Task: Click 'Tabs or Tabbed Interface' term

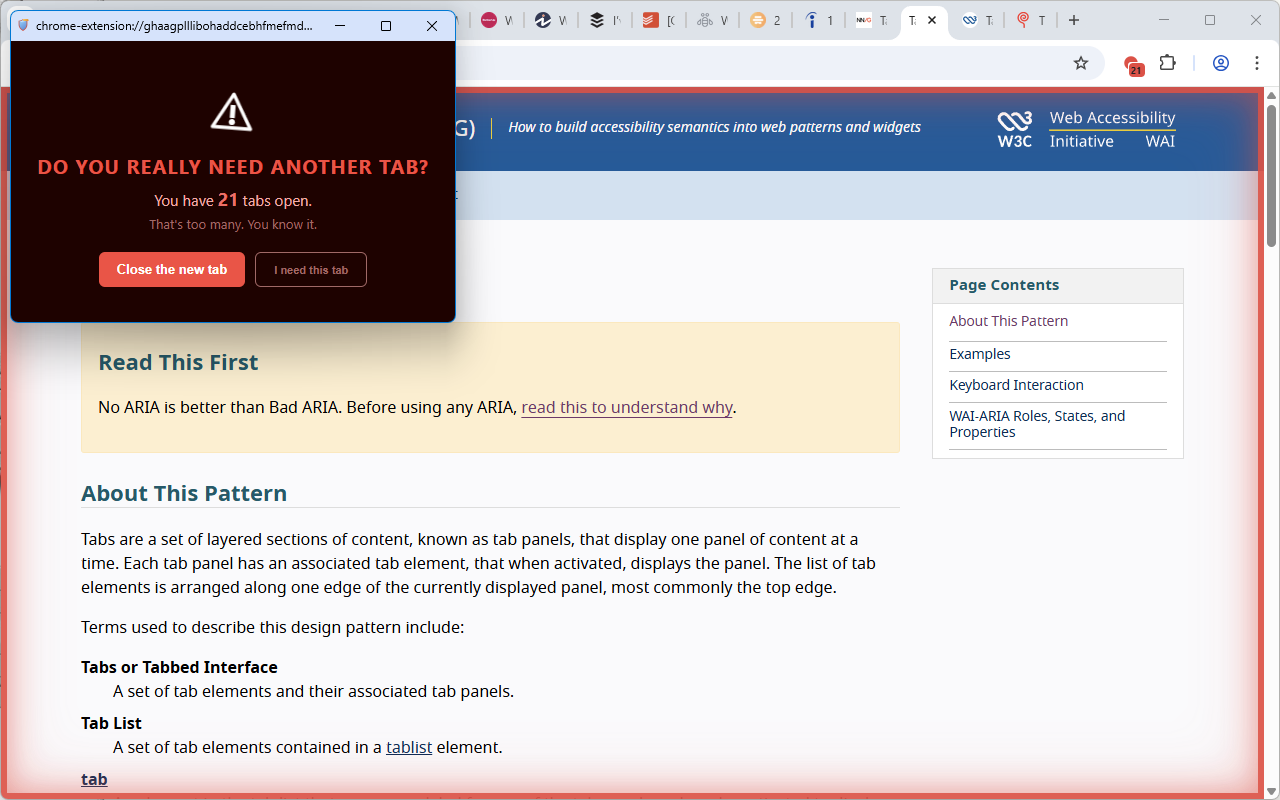Action: (179, 667)
